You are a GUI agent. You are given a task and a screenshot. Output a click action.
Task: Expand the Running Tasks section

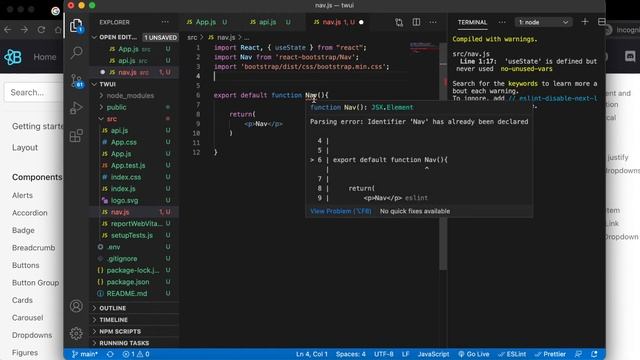click(134, 343)
